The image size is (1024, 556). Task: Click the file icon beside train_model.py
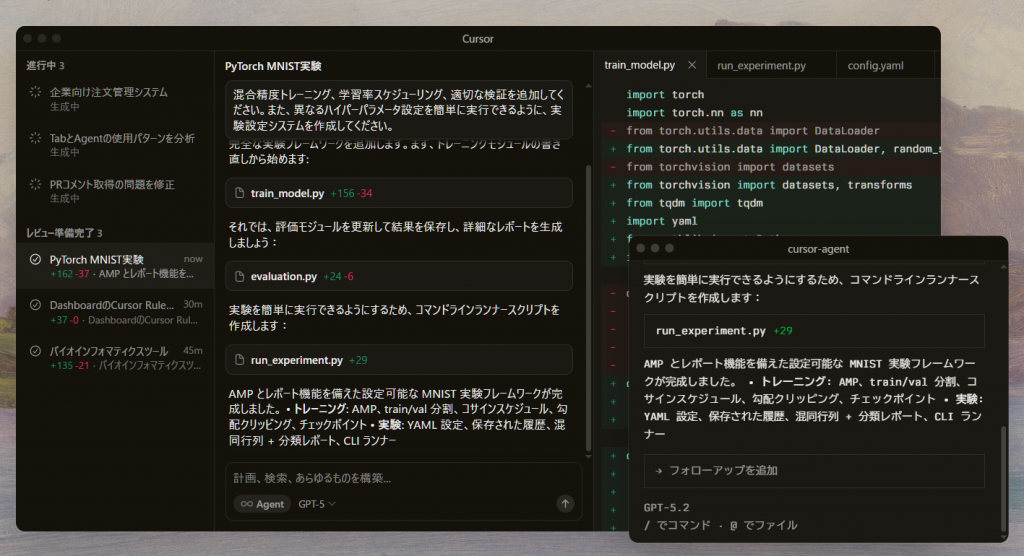[x=239, y=193]
